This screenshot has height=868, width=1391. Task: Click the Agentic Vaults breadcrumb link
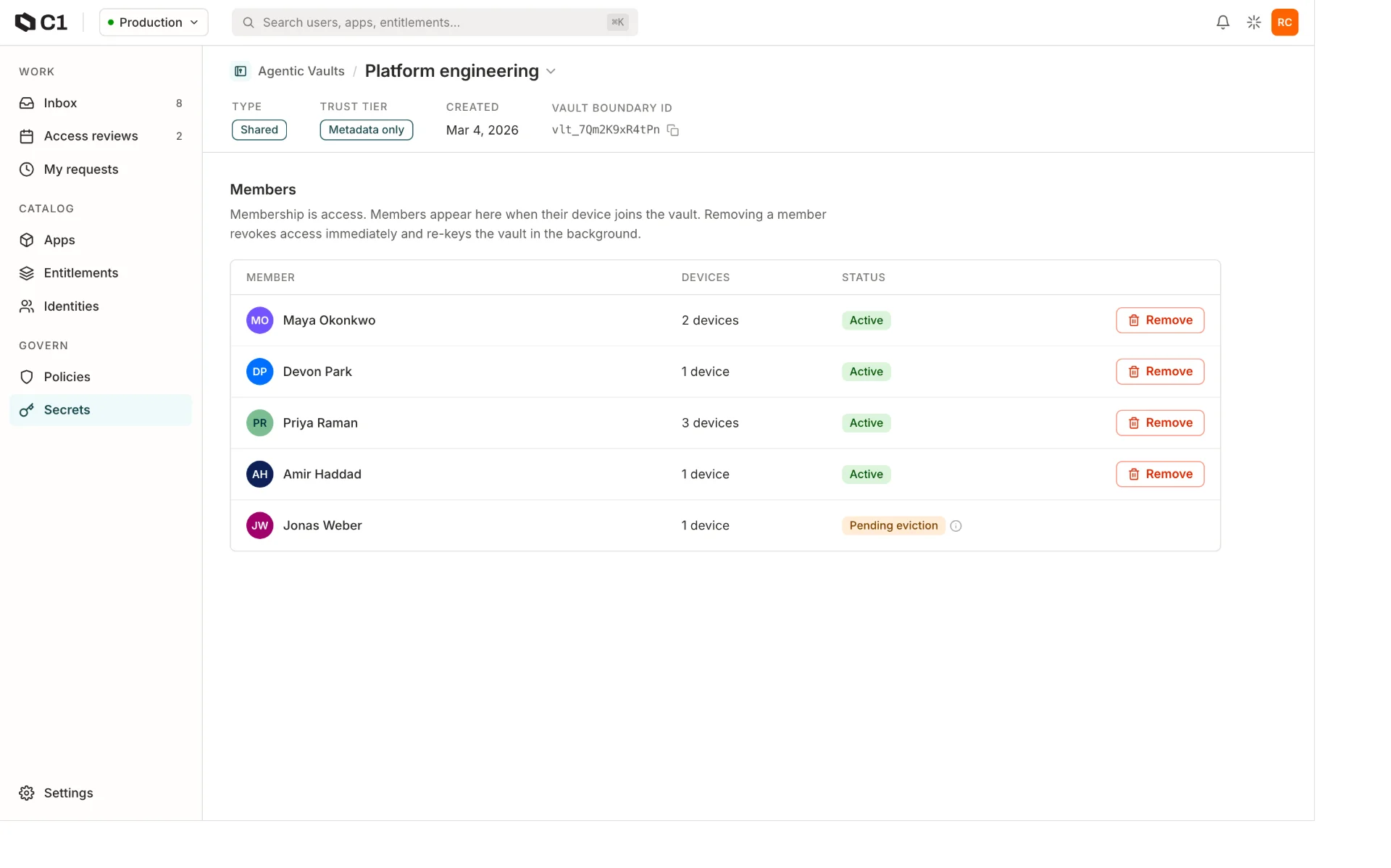click(301, 71)
